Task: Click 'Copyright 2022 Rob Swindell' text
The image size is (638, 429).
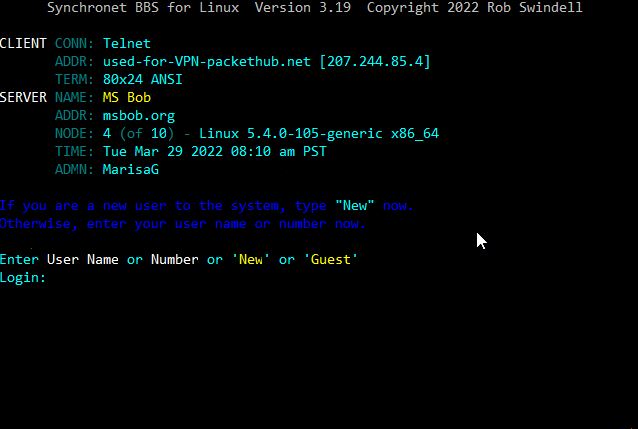Action: pyautogui.click(x=474, y=7)
